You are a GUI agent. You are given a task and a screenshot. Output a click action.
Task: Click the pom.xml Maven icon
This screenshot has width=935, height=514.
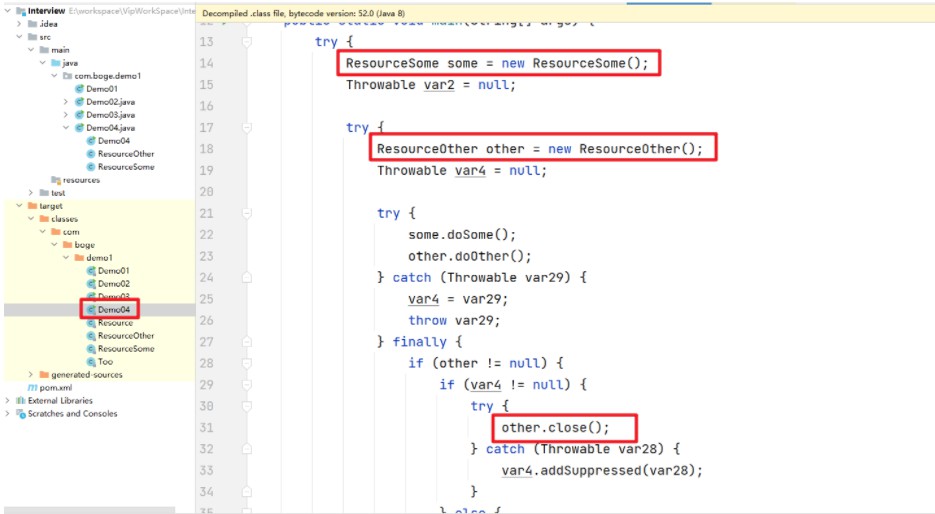(x=32, y=388)
